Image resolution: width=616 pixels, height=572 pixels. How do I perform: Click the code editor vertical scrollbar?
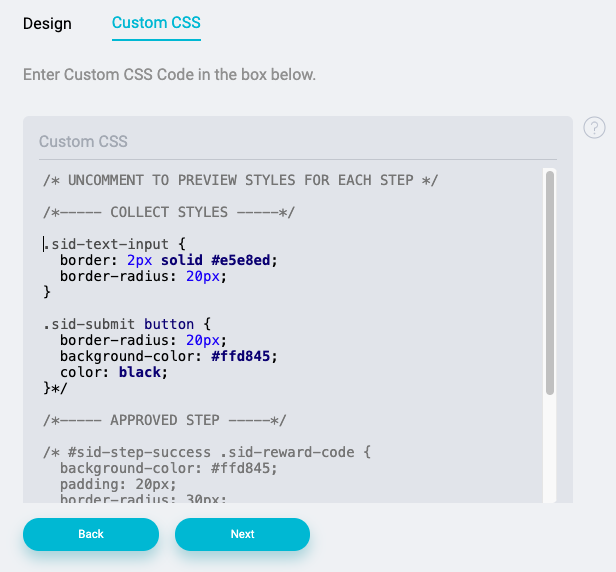click(x=550, y=282)
